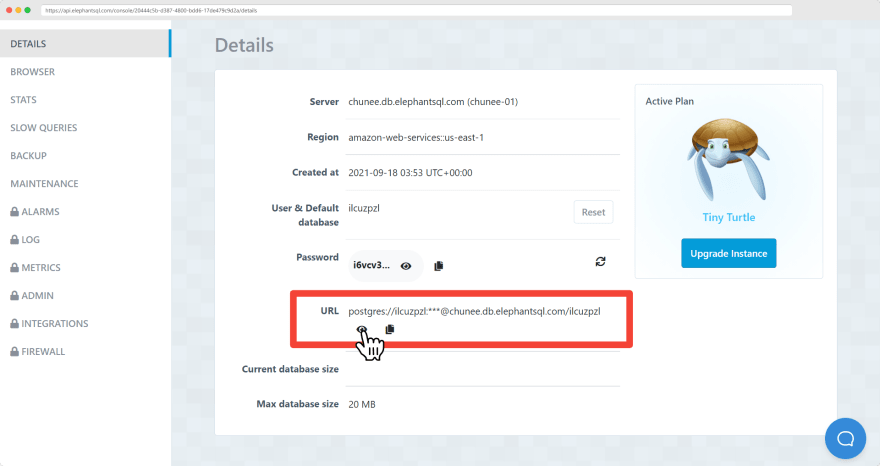Click the lock icon beside Alarms

coord(15,212)
